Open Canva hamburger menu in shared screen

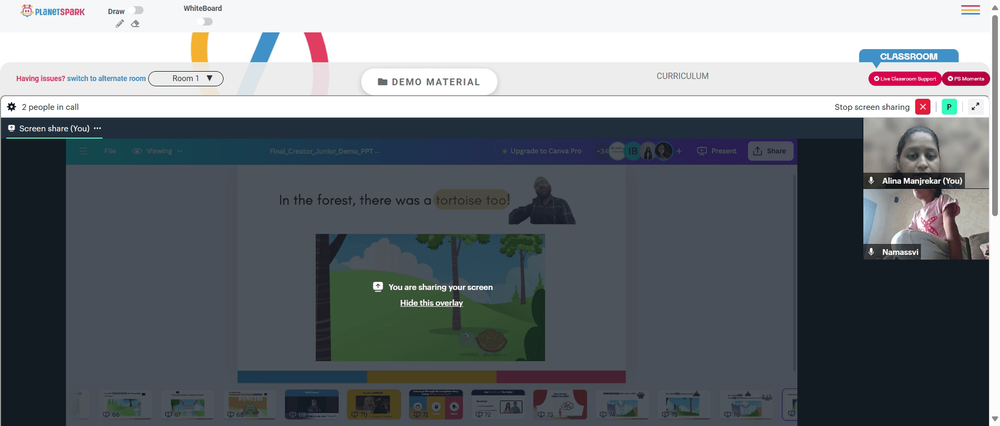[83, 151]
